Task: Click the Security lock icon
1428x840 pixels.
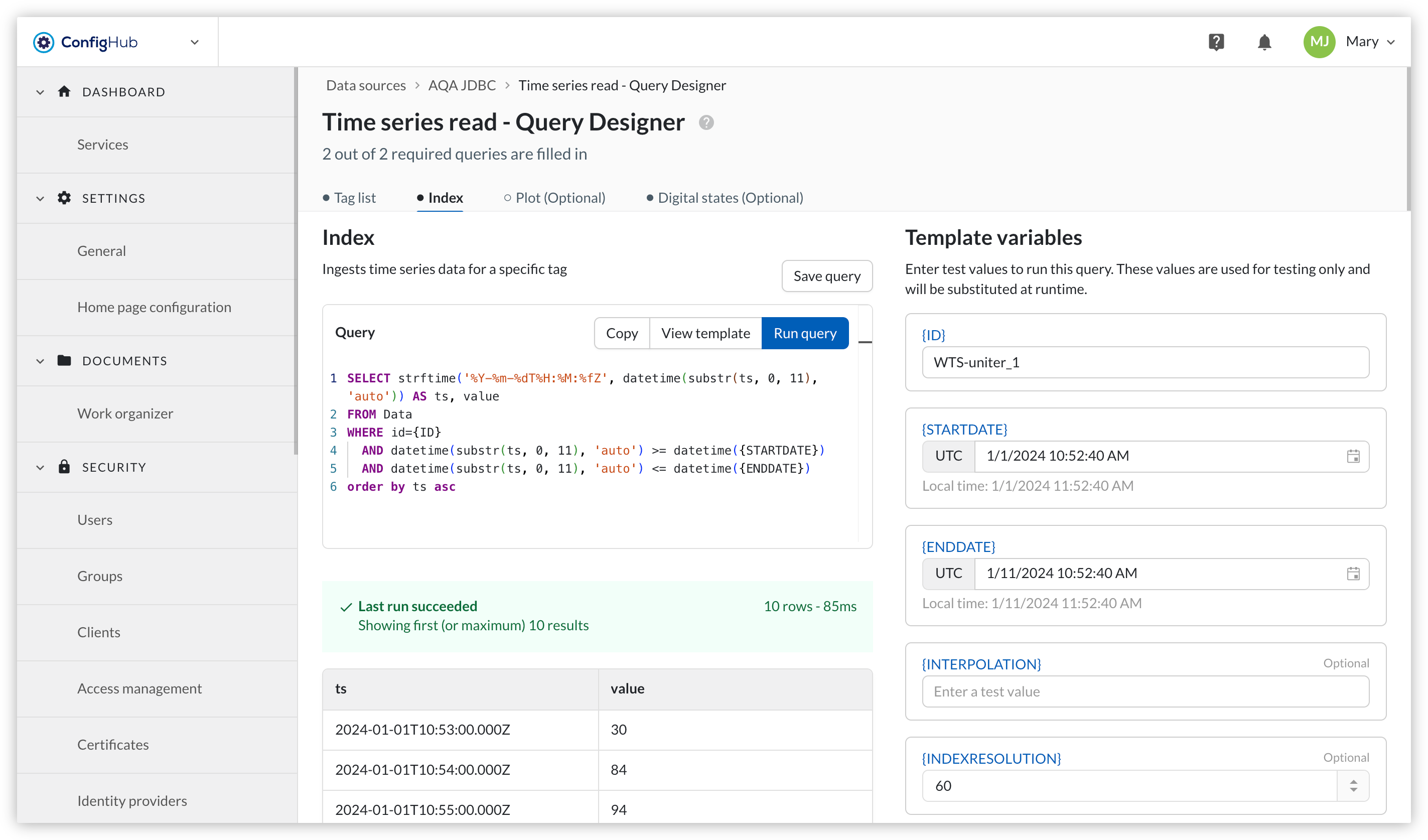Action: pyautogui.click(x=64, y=467)
